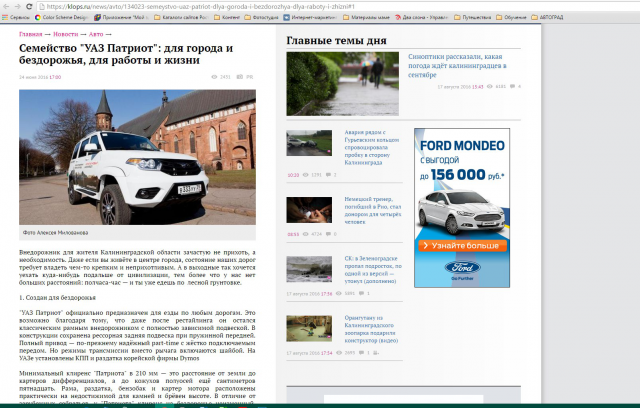Click the photo credit Фото Алексея Милованова

[x=56, y=233]
